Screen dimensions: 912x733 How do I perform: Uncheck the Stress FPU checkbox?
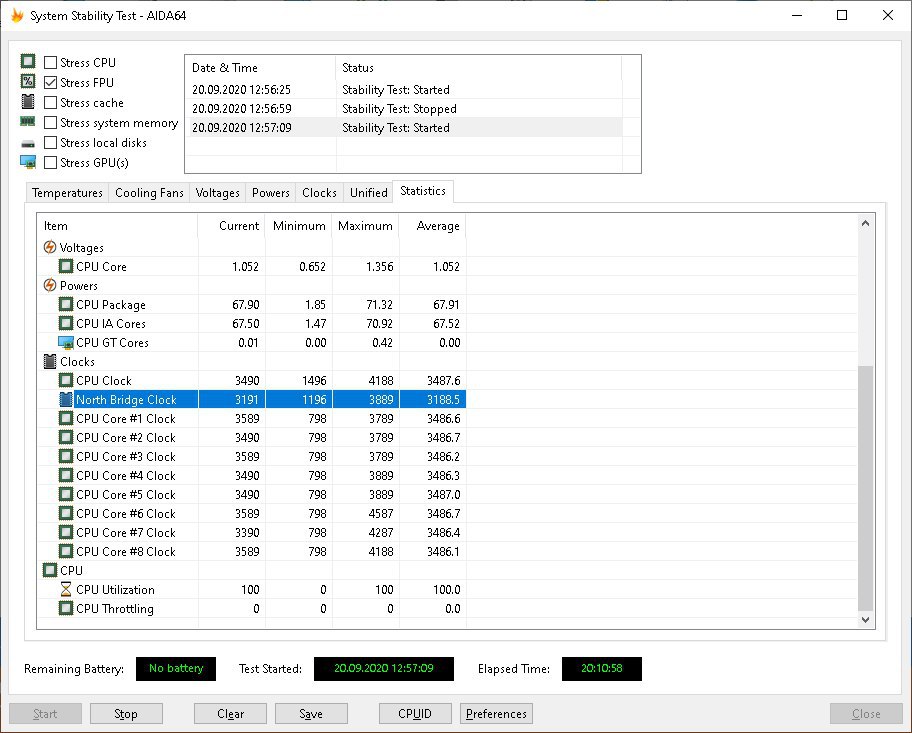pos(51,83)
